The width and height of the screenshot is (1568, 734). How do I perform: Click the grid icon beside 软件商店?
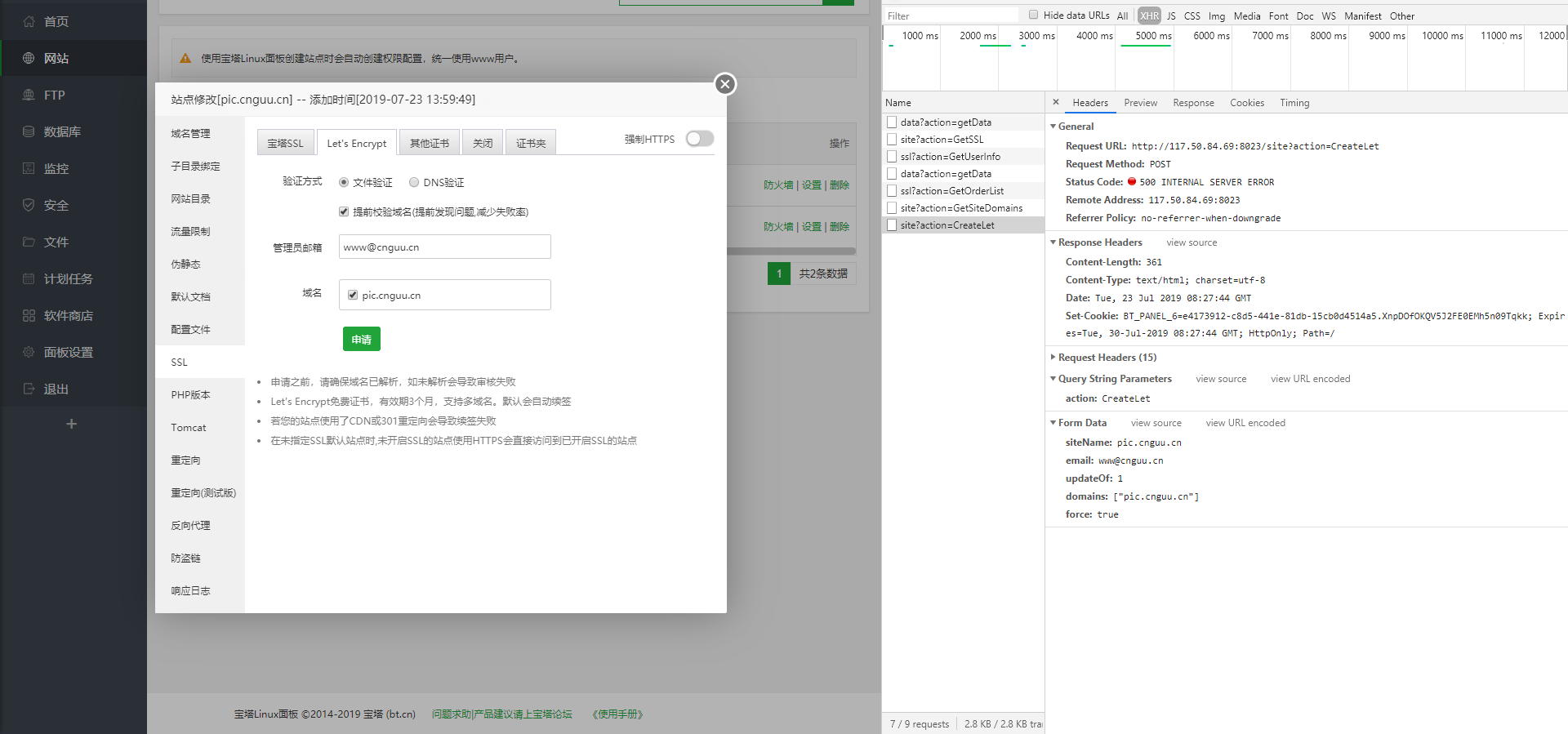(29, 316)
